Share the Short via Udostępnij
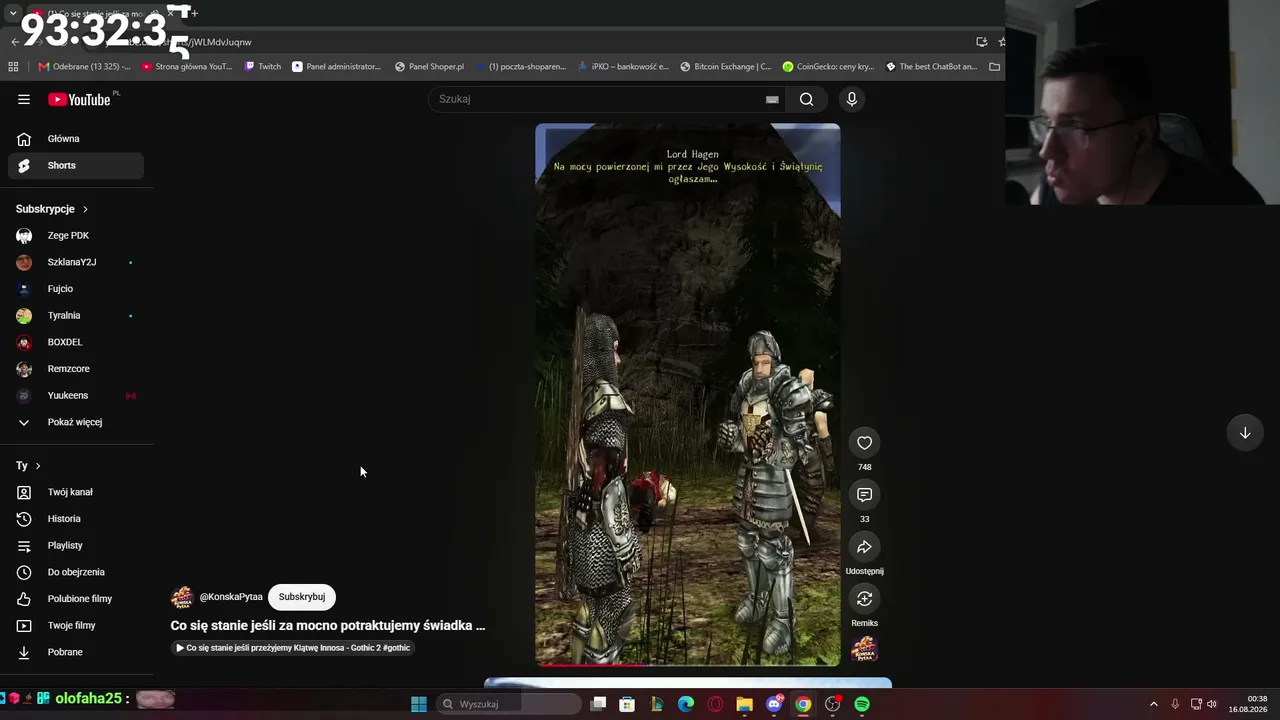 pos(864,547)
